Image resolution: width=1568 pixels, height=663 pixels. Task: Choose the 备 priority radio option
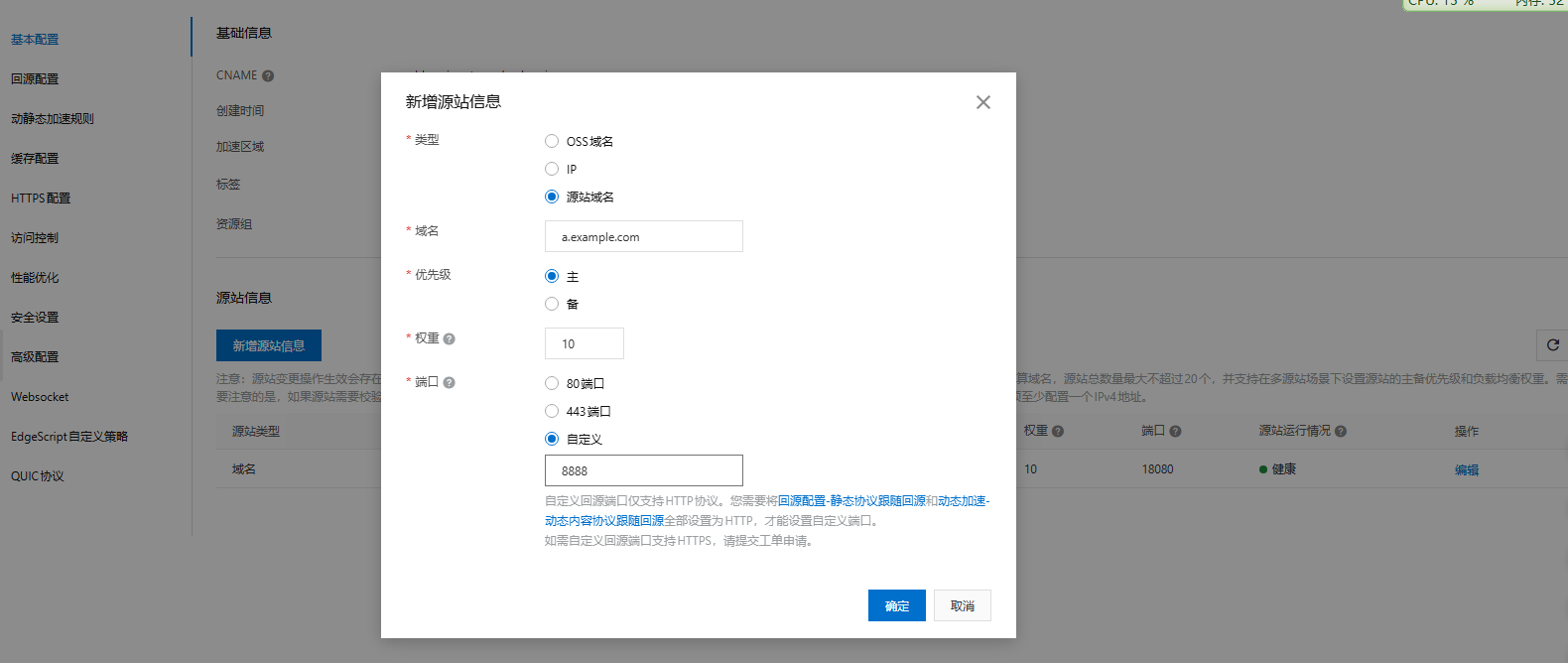coord(552,304)
